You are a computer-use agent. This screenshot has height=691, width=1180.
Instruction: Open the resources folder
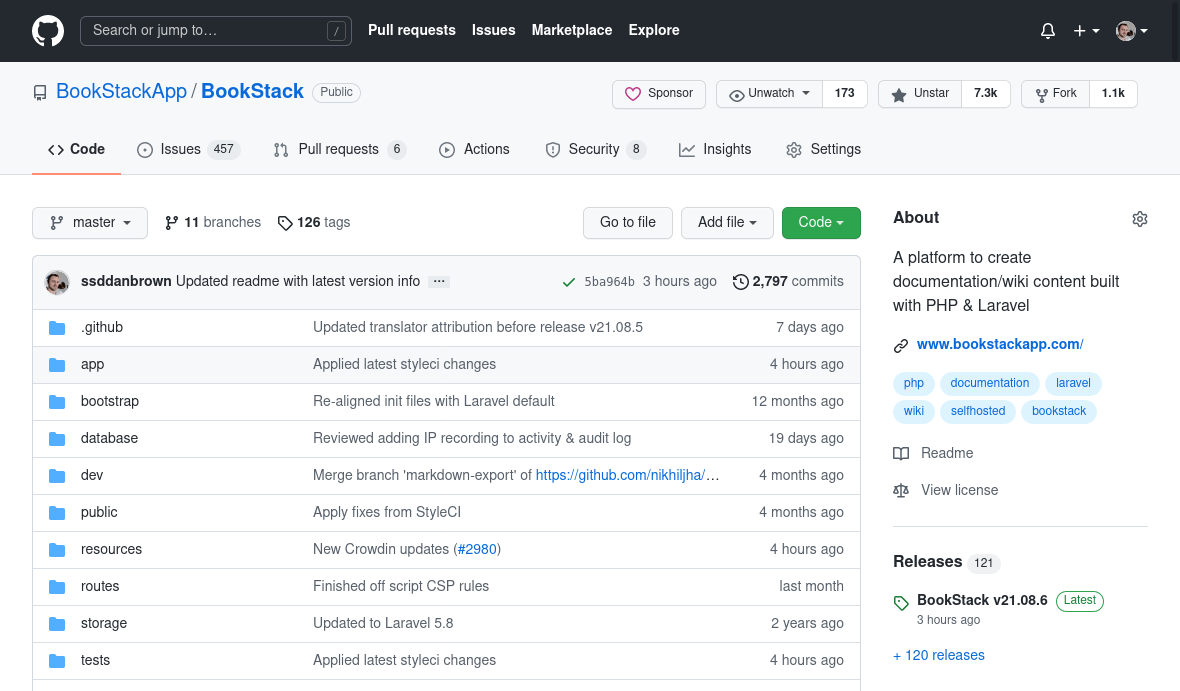tap(111, 549)
